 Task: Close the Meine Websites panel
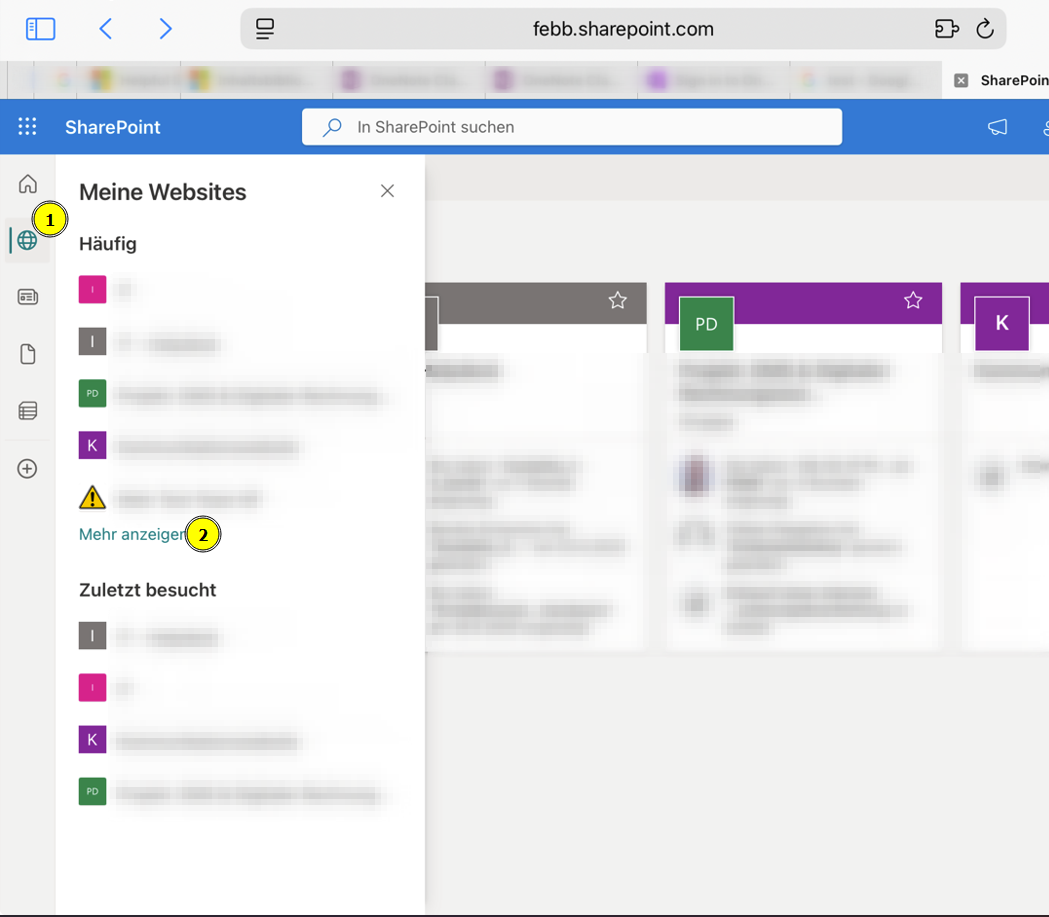387,191
